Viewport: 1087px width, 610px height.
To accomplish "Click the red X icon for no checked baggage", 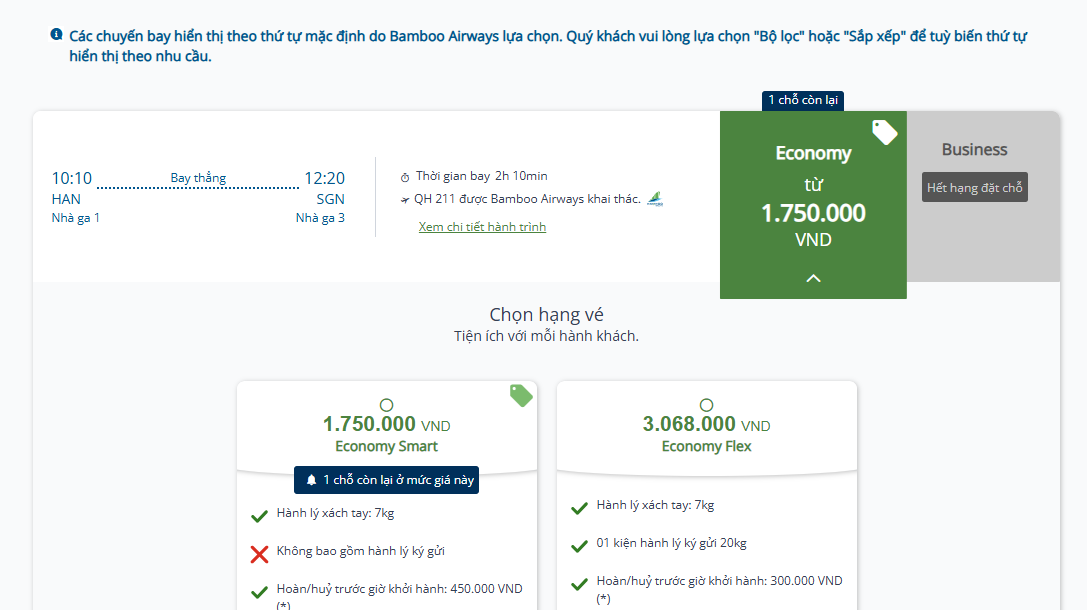I will coord(259,554).
